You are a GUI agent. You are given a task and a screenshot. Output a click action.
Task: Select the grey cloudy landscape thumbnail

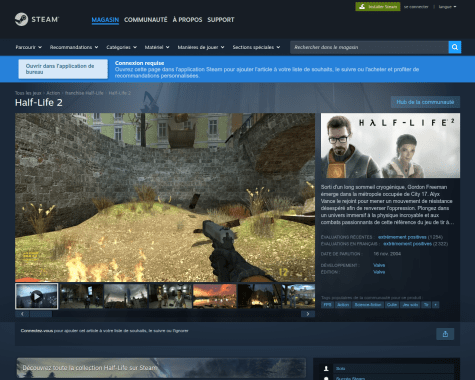coord(126,296)
